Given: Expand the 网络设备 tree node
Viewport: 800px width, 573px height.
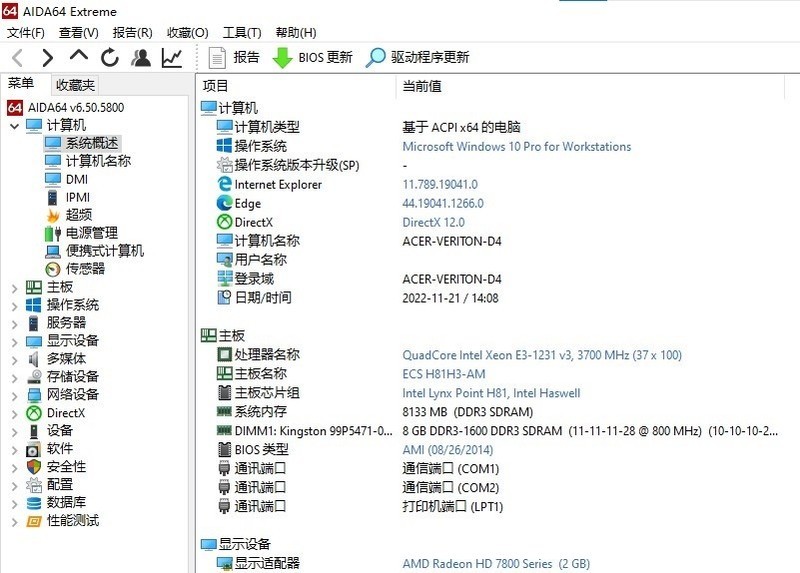Looking at the screenshot, I should 15,395.
